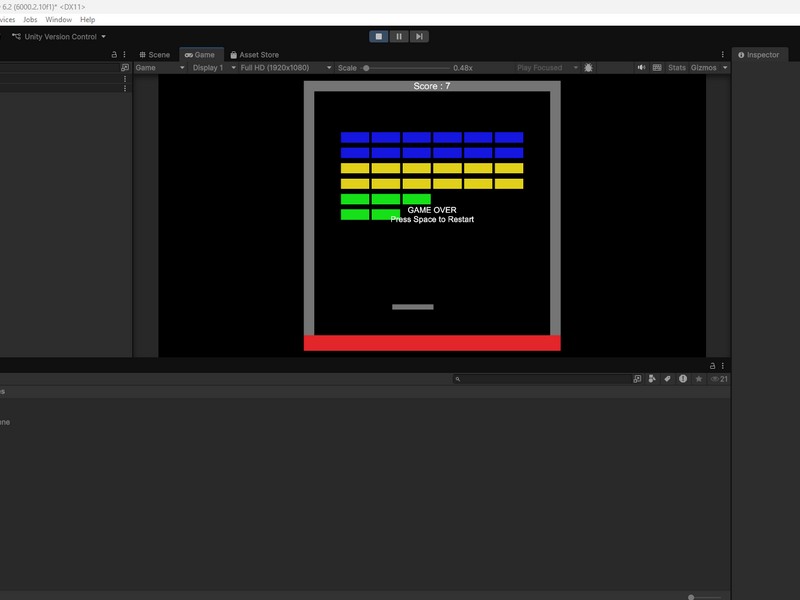Image resolution: width=800 pixels, height=600 pixels.
Task: Click the bug icon in Game toolbar
Action: (x=588, y=68)
